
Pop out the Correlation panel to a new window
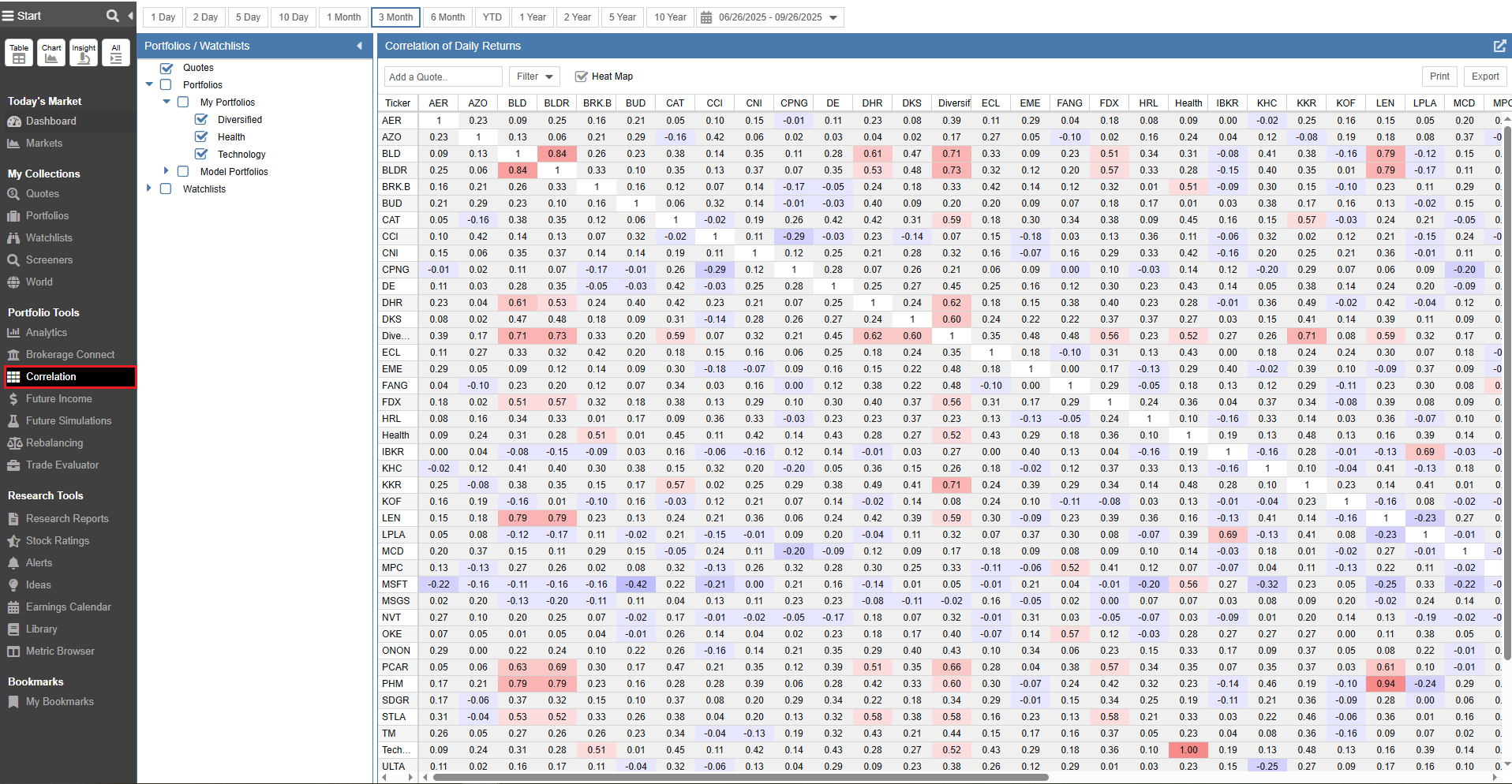(x=1499, y=47)
